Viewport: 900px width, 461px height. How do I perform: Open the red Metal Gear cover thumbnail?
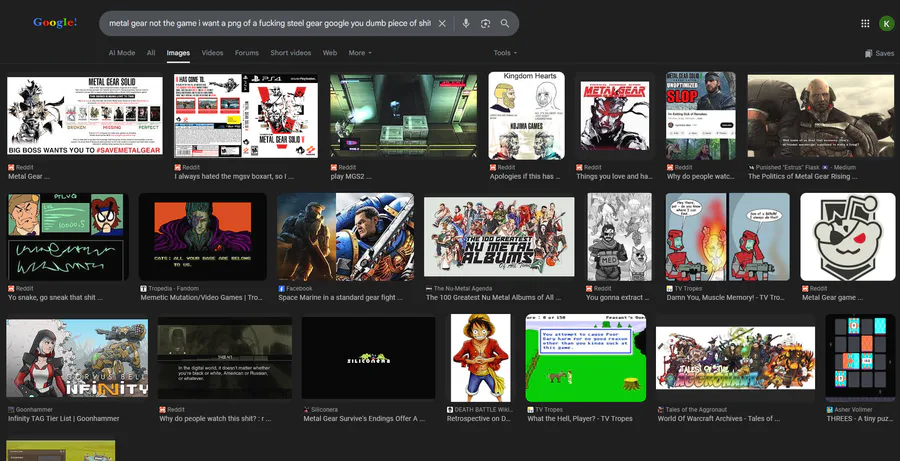(x=615, y=115)
